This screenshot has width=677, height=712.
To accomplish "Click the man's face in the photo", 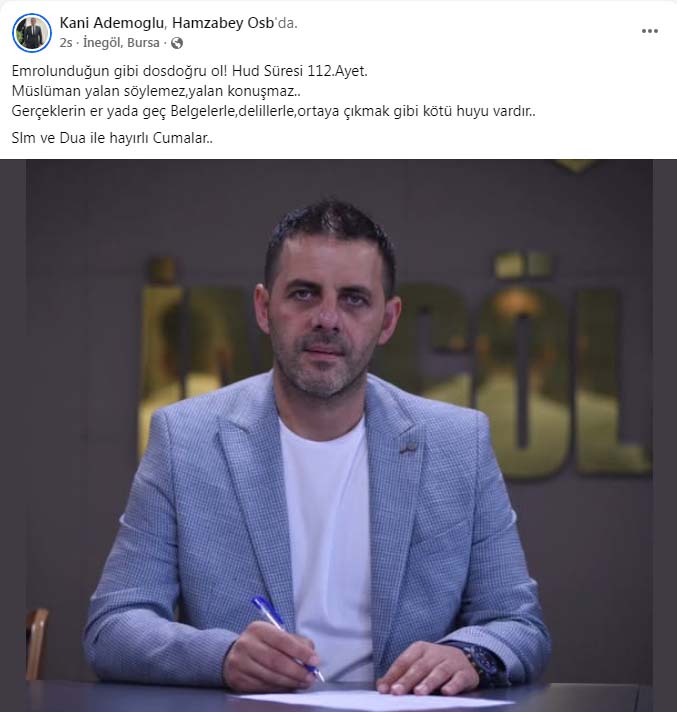I will point(325,318).
